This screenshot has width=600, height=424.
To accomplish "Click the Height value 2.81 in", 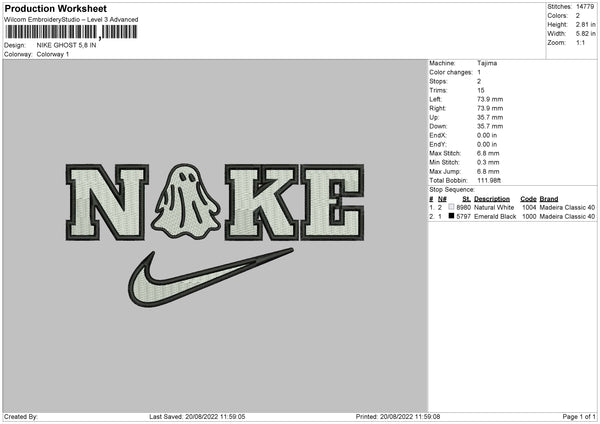I will [585, 24].
